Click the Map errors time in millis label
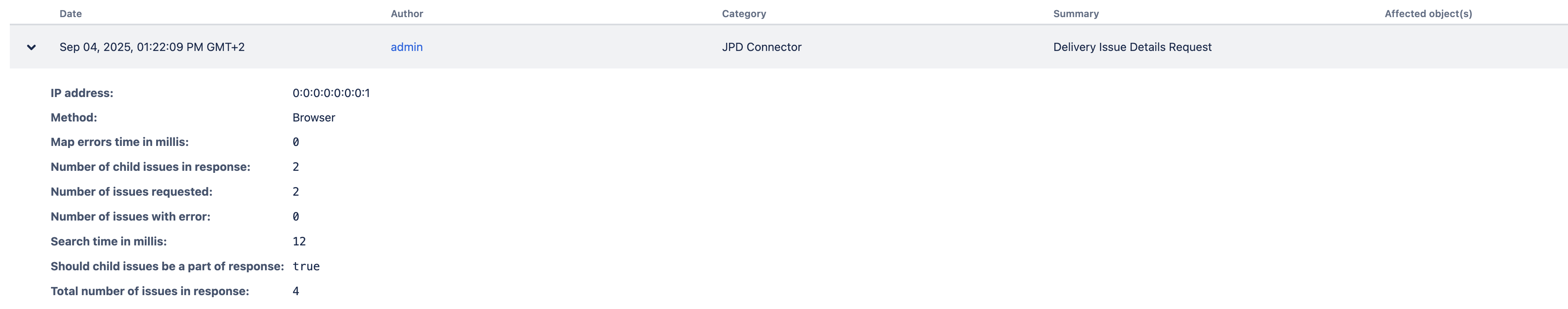 pyautogui.click(x=119, y=142)
